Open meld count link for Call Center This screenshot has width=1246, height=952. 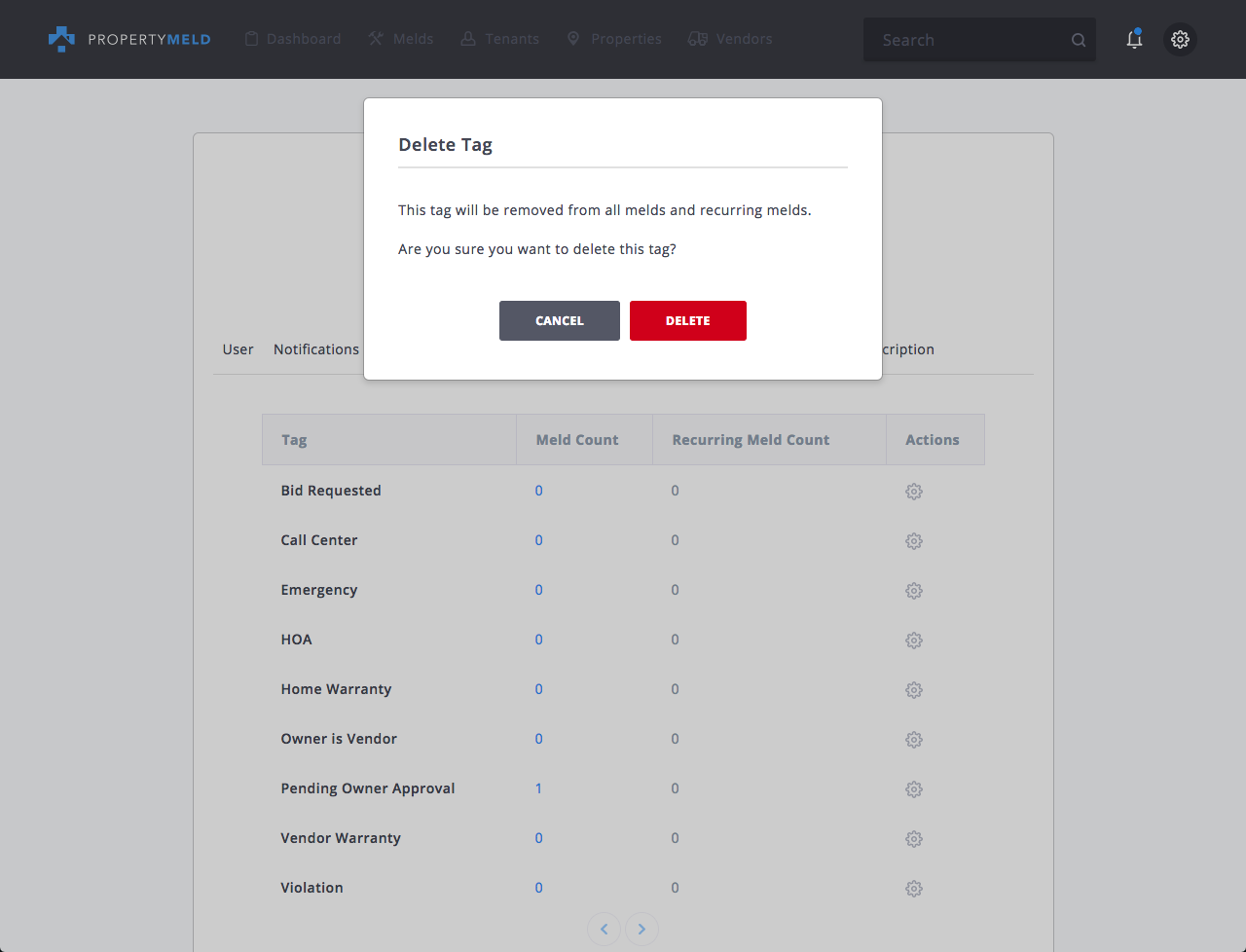[x=538, y=540]
